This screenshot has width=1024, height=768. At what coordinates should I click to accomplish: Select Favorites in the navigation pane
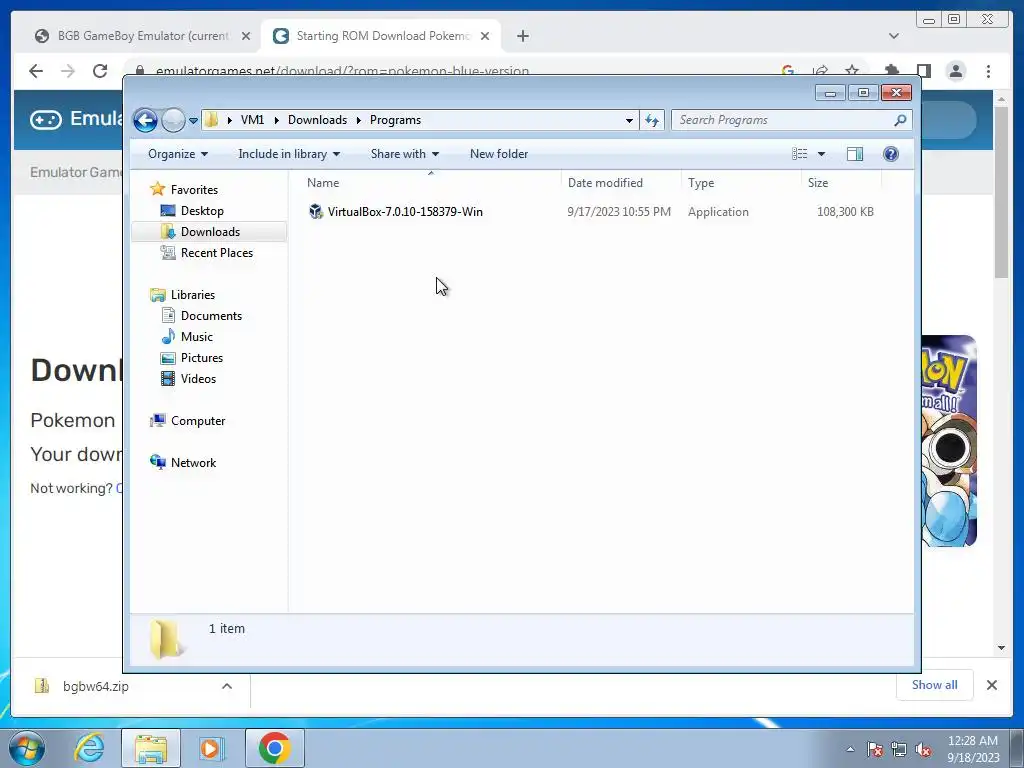[194, 189]
